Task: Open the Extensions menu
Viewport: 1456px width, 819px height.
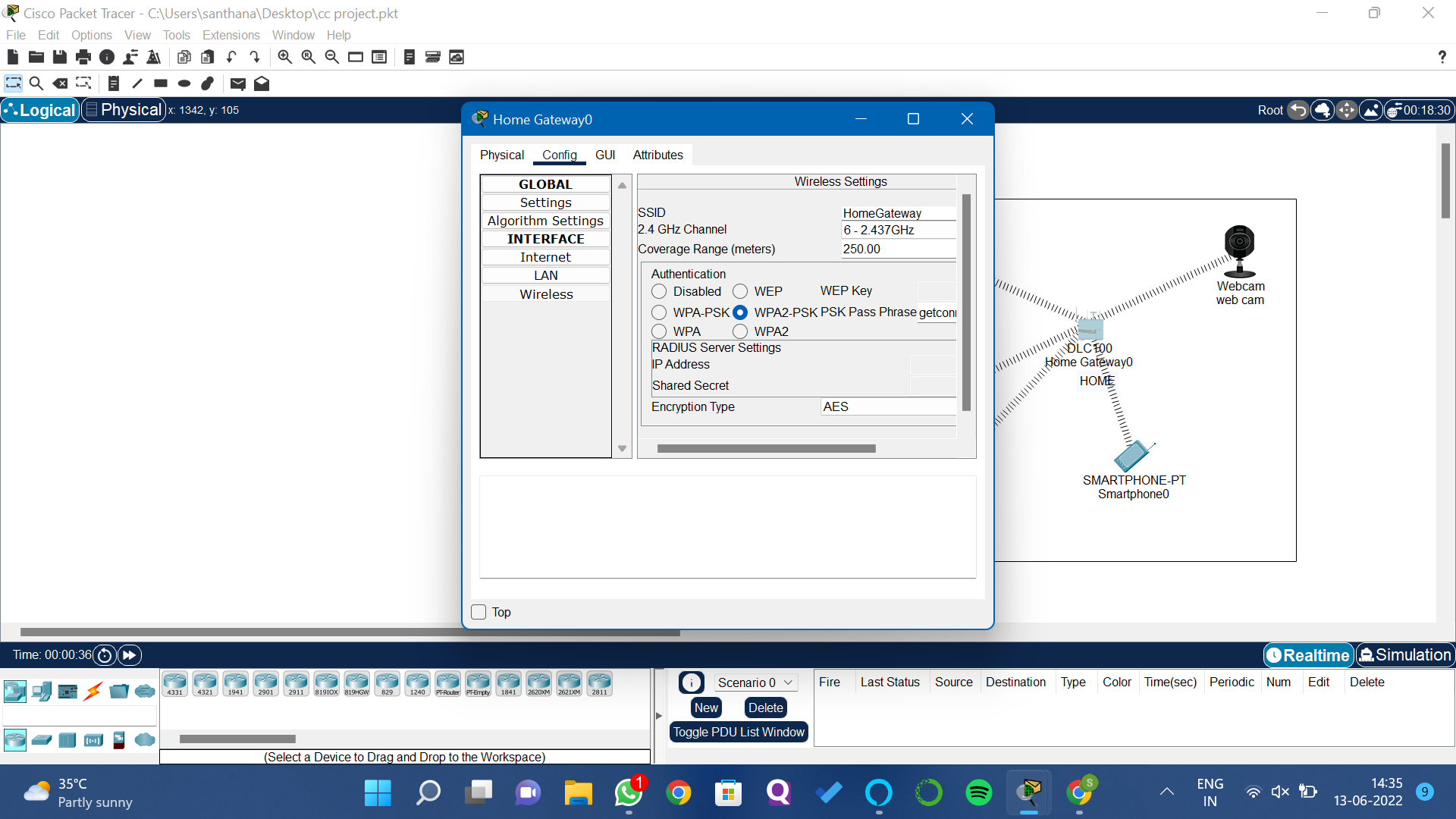Action: point(231,35)
